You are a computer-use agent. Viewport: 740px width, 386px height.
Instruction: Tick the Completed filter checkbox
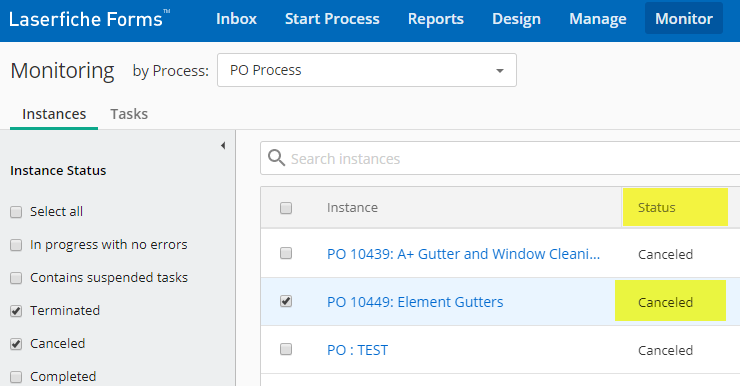coord(16,377)
